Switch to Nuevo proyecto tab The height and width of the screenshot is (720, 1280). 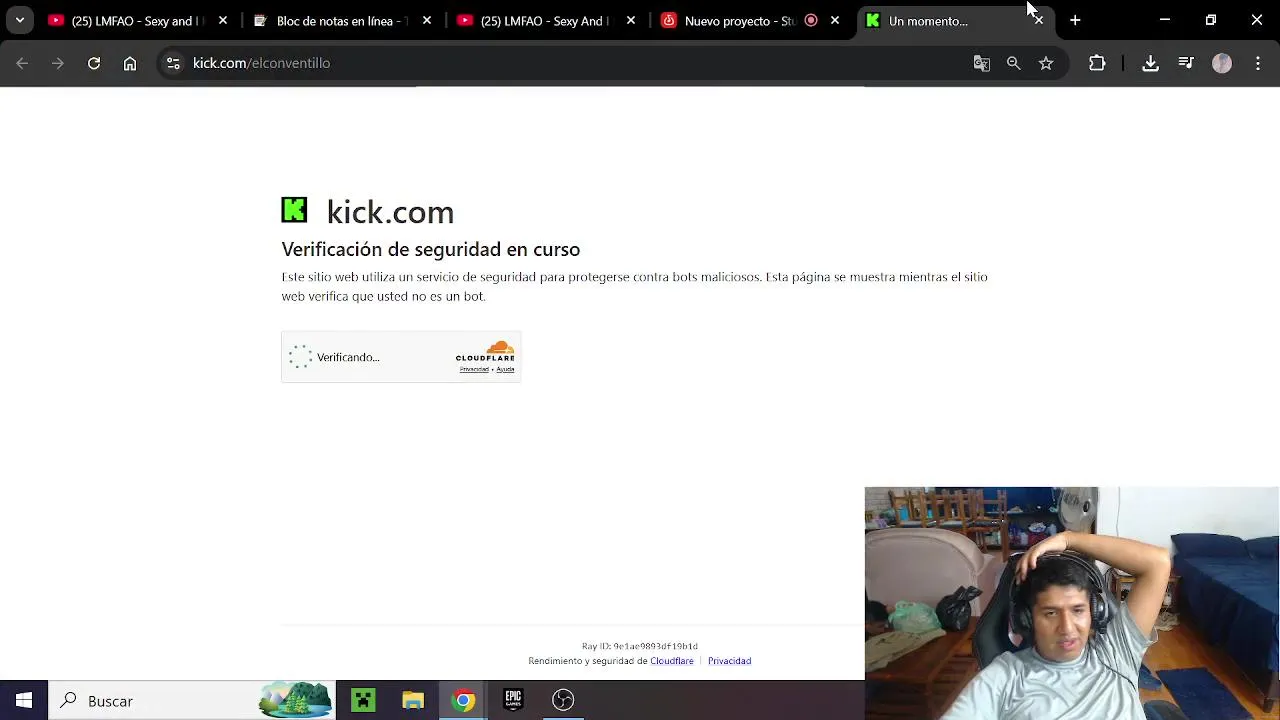pos(751,20)
